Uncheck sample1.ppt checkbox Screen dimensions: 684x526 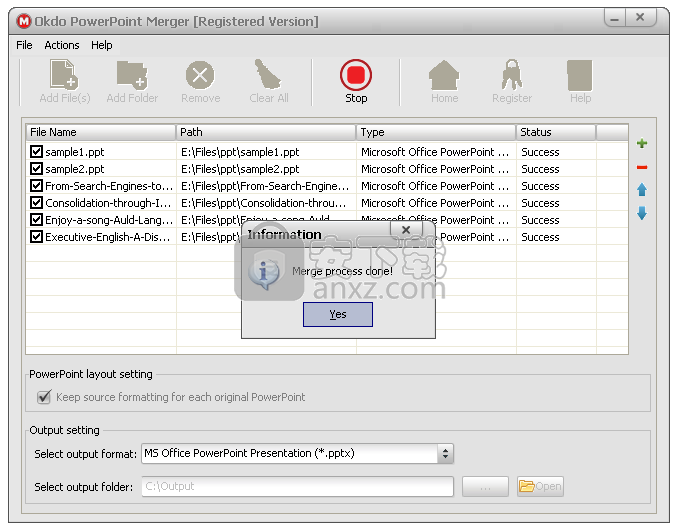(36, 152)
